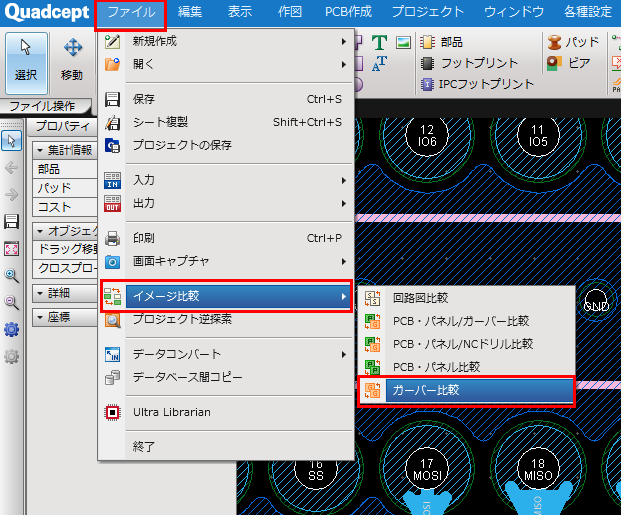Screen dimensions: 621x515
Task: Choose データベース間コピー menu entry
Action: coord(226,377)
